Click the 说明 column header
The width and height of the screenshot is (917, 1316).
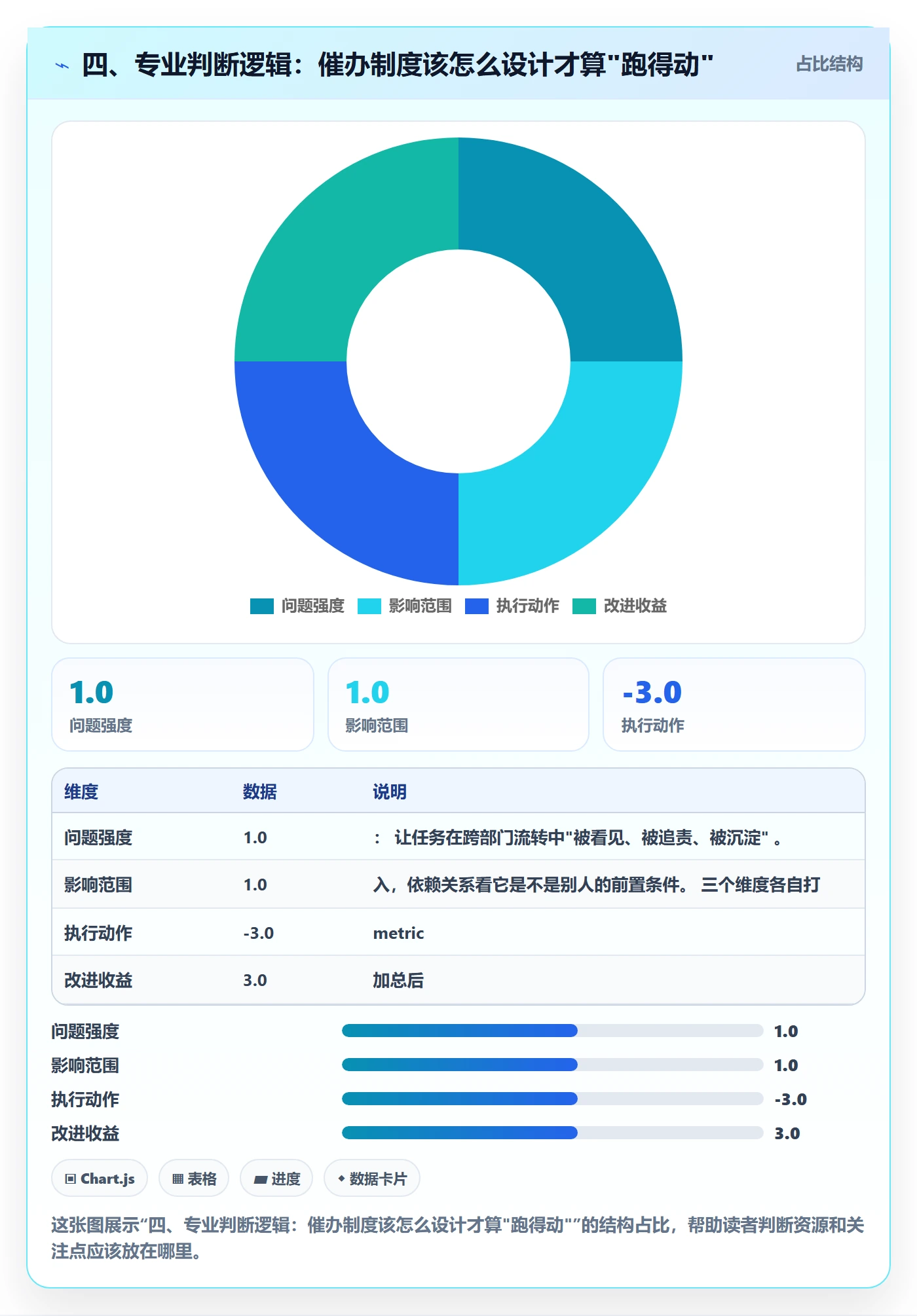pos(390,792)
